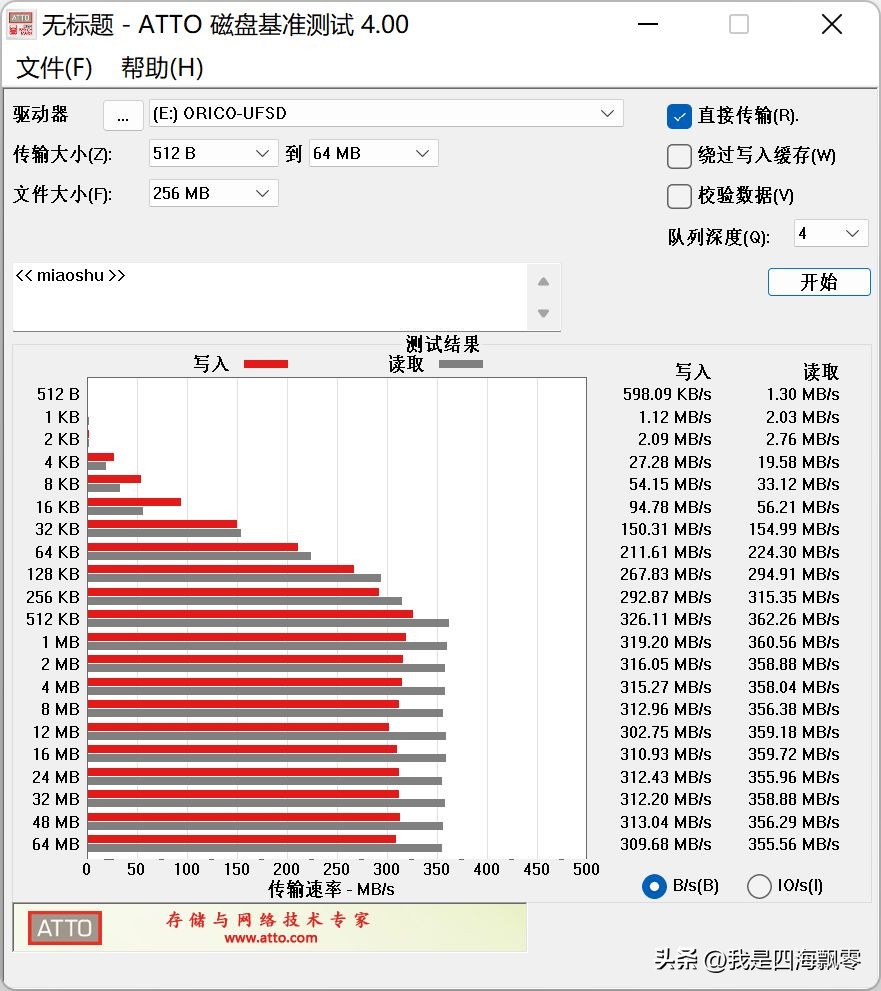Enable the 校验数据(V) checkbox
881x991 pixels.
[678, 195]
